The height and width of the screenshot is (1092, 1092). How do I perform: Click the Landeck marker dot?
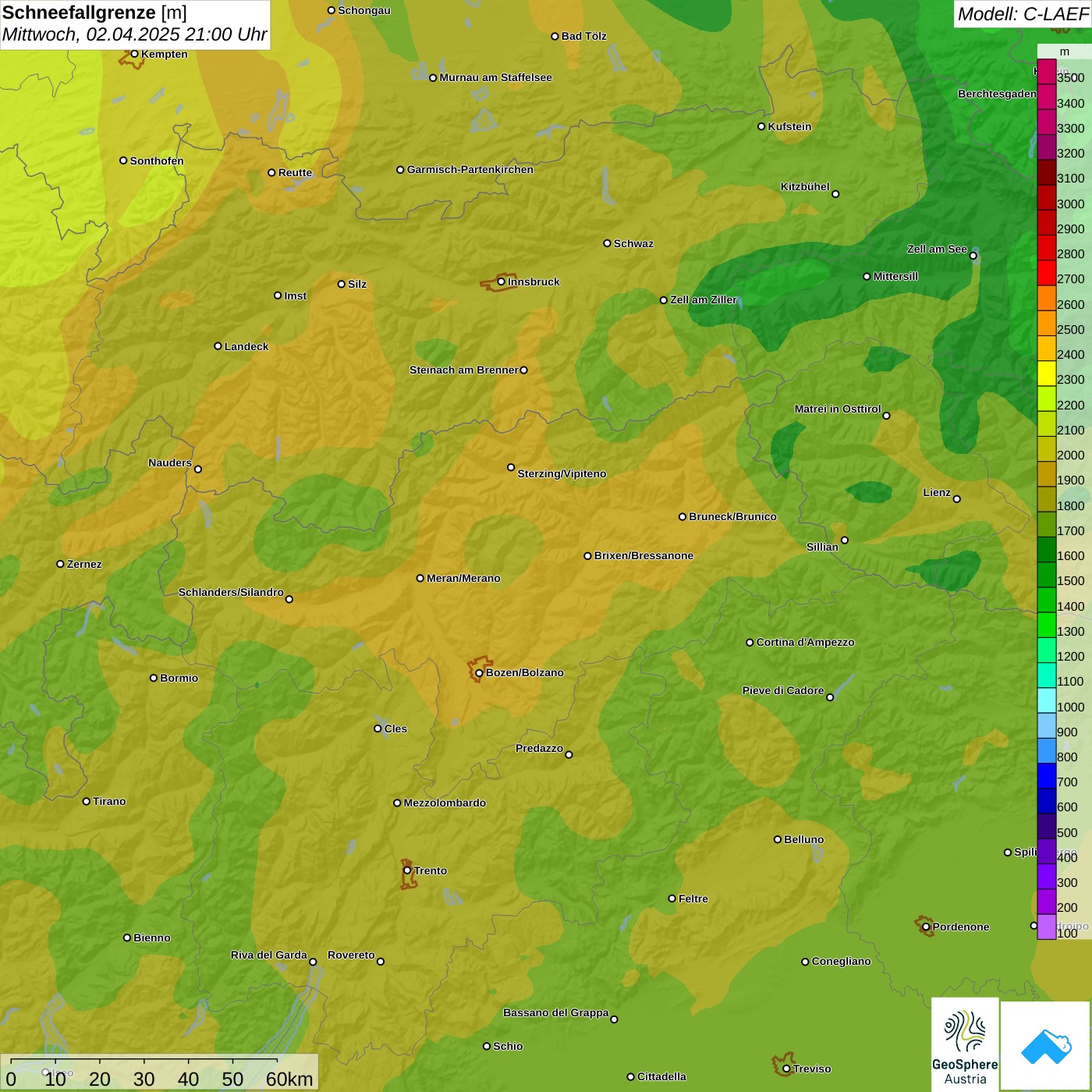tap(218, 346)
